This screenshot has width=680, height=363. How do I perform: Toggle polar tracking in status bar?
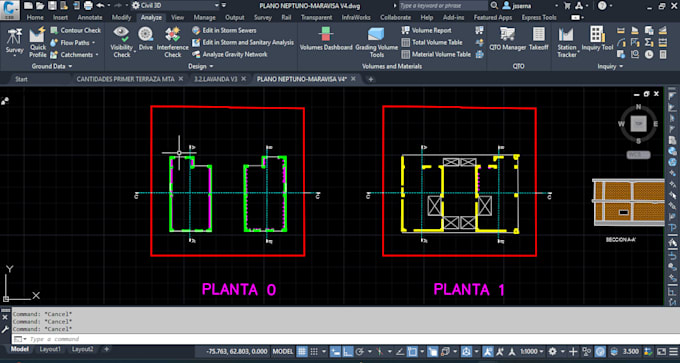click(x=360, y=351)
